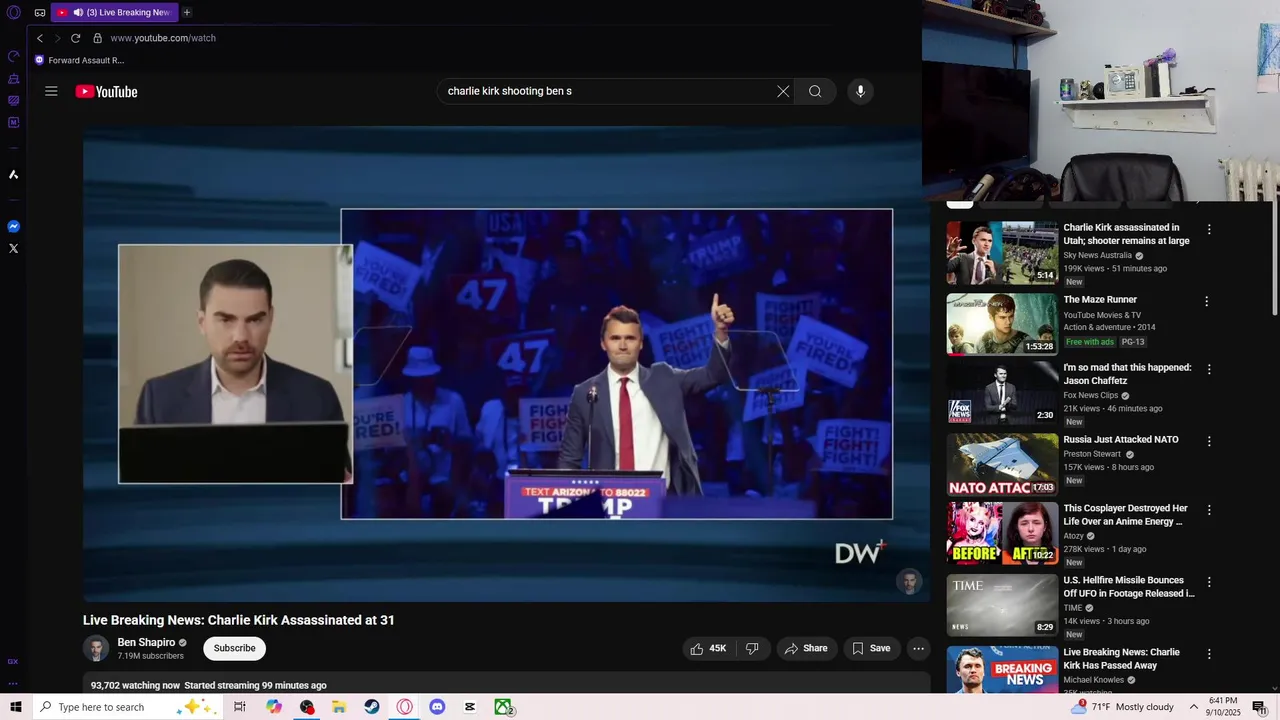Viewport: 1280px width, 720px height.
Task: Open more actions menu below video
Action: pos(918,648)
